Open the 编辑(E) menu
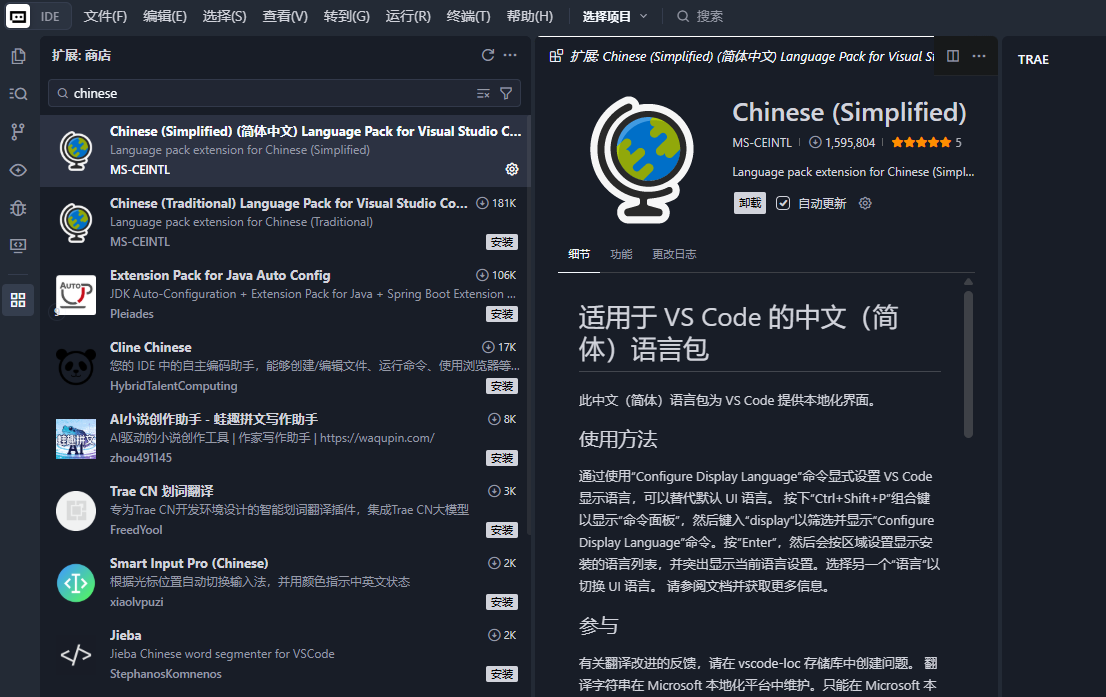1106x697 pixels. (x=165, y=16)
